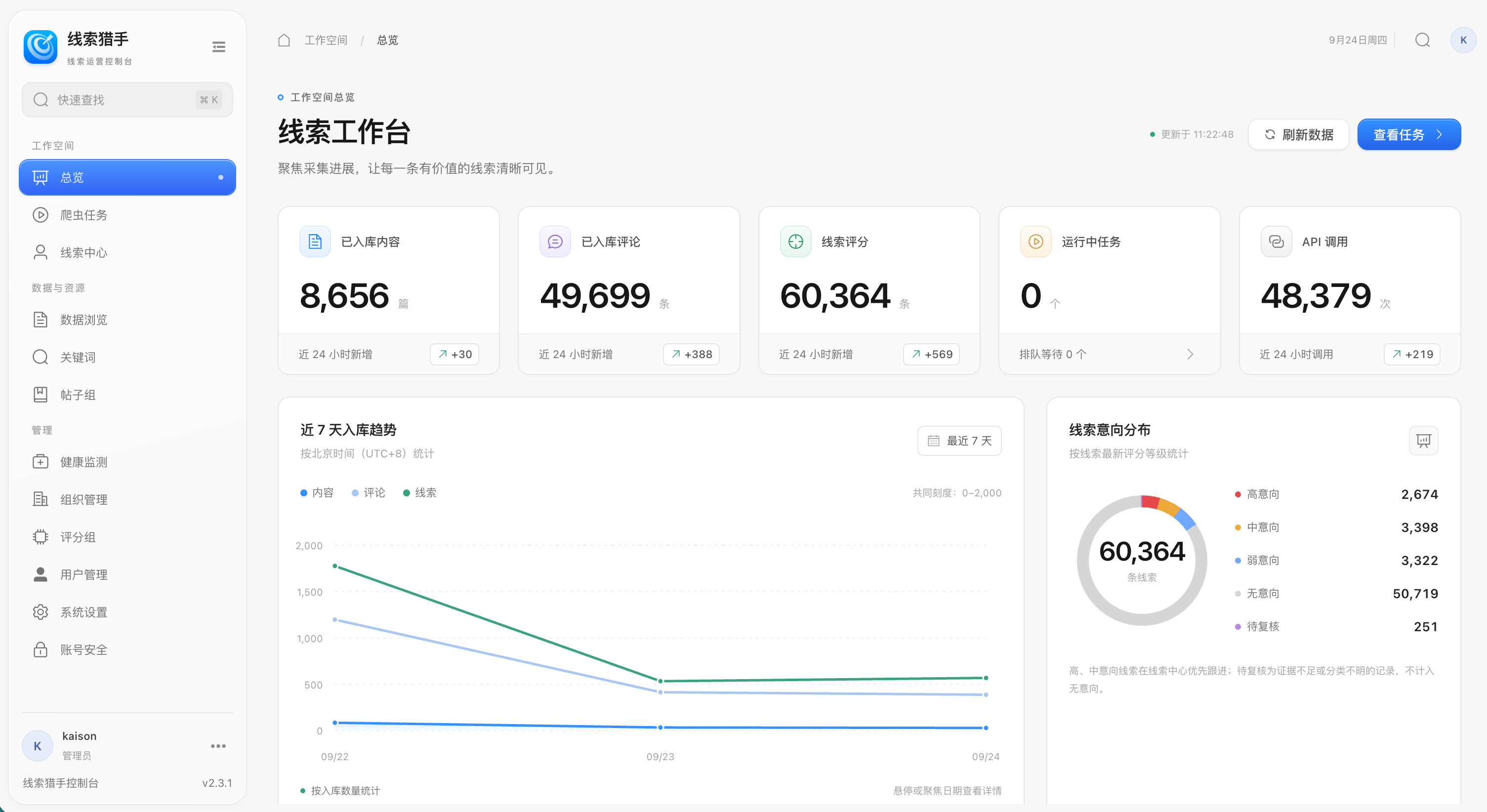Toggle the 线索 series in chart legend

click(419, 493)
